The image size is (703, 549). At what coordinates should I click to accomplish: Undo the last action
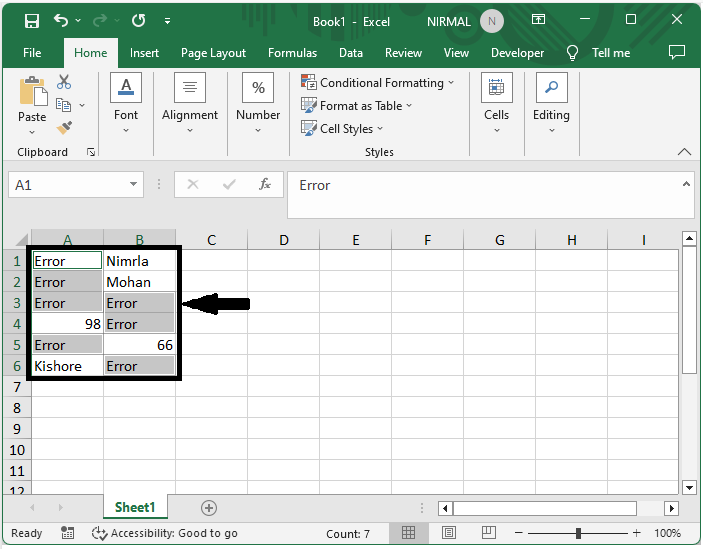click(x=61, y=20)
